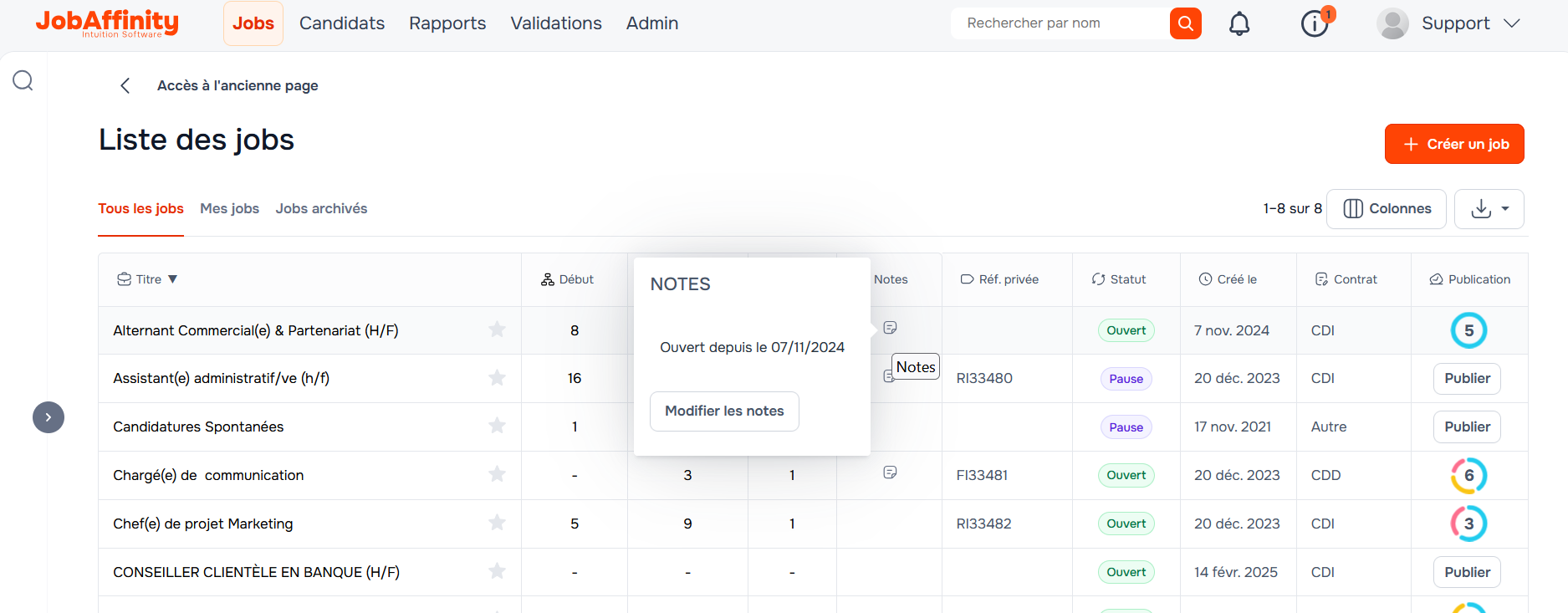Publish the CONSEILLER CLIENTÈLE EN BANQUE job
1568x613 pixels.
pos(1467,572)
